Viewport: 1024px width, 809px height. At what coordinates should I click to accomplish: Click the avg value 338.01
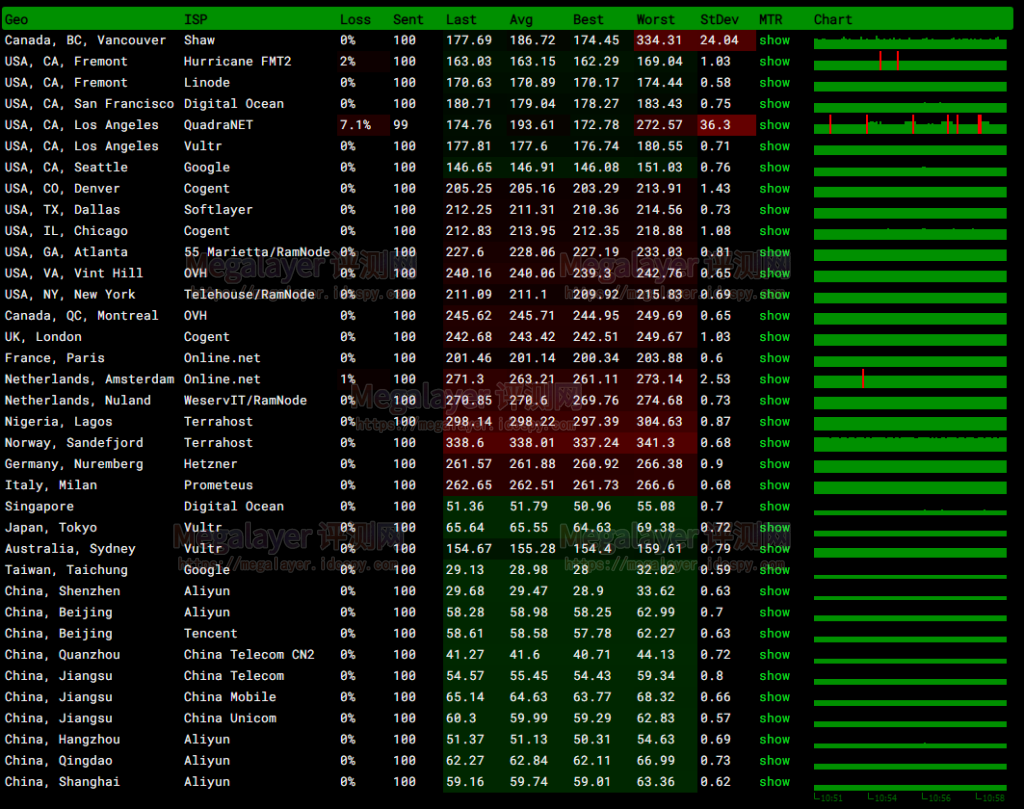(x=532, y=443)
